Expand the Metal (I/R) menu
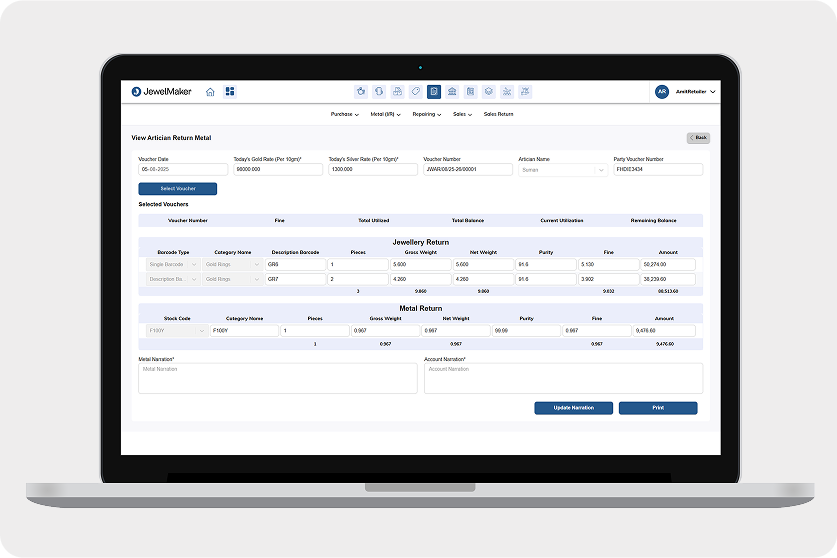Image resolution: width=837 pixels, height=558 pixels. [x=385, y=115]
